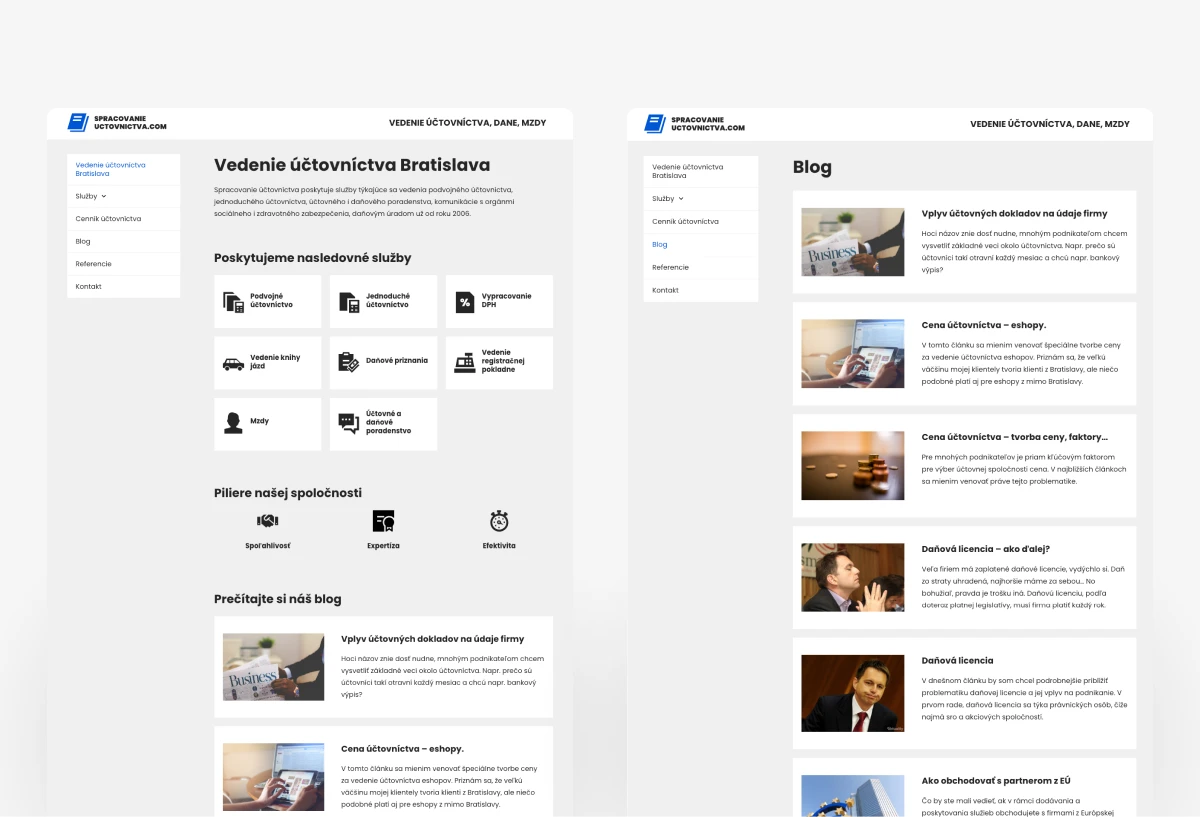This screenshot has width=1200, height=817.
Task: Click the Efektivita pillar label
Action: [x=499, y=546]
